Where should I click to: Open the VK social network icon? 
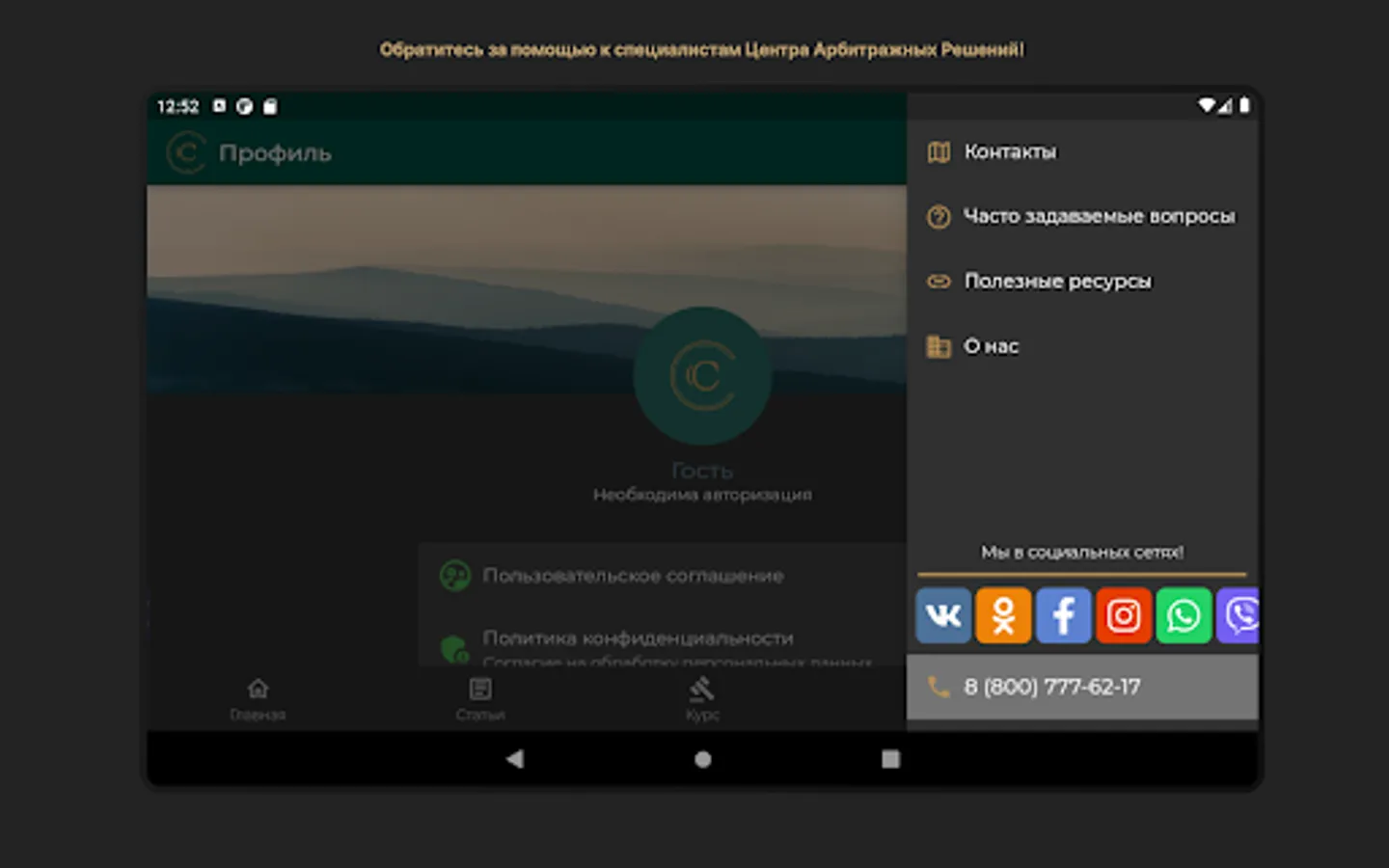[943, 615]
